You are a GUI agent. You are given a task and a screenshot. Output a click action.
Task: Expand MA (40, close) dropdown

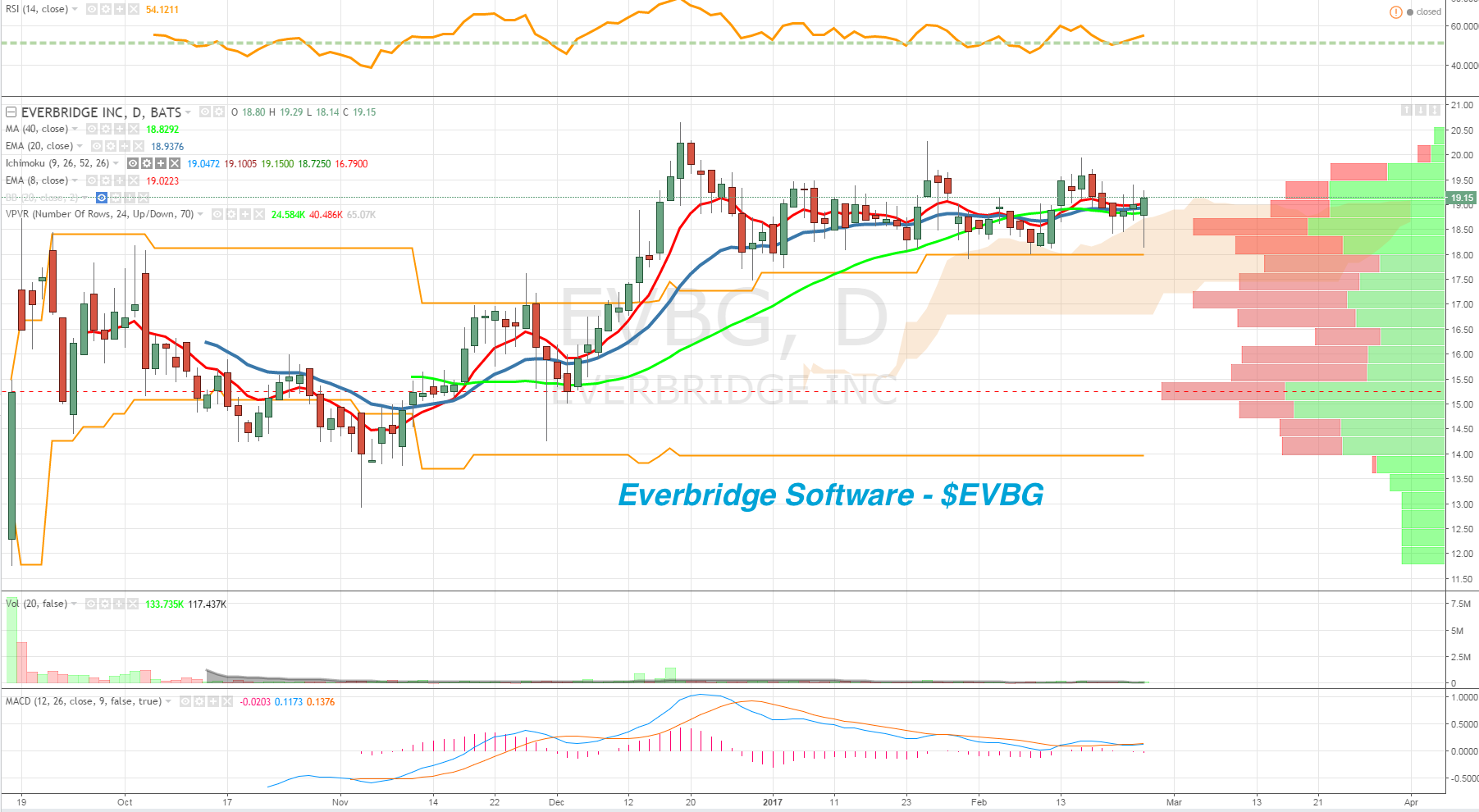pyautogui.click(x=75, y=129)
